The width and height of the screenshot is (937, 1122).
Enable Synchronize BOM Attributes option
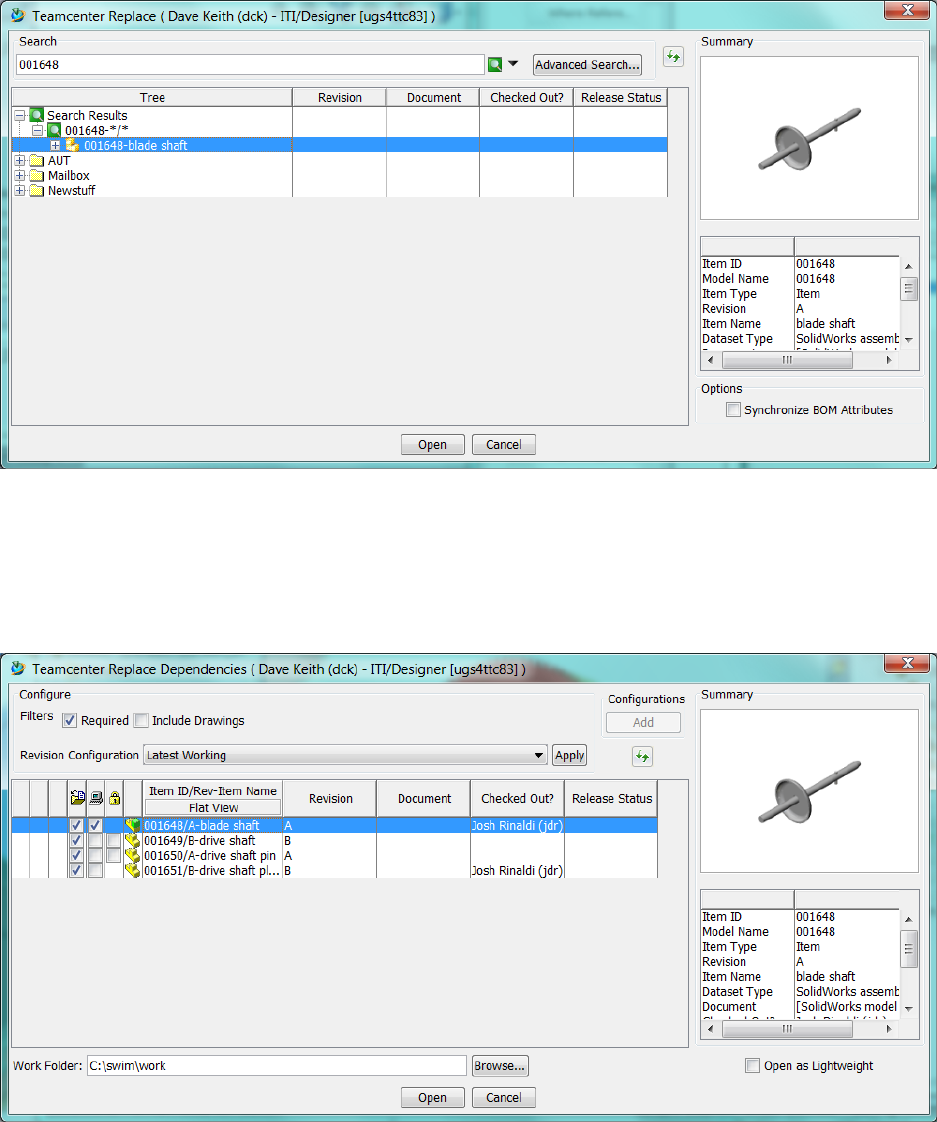[733, 409]
